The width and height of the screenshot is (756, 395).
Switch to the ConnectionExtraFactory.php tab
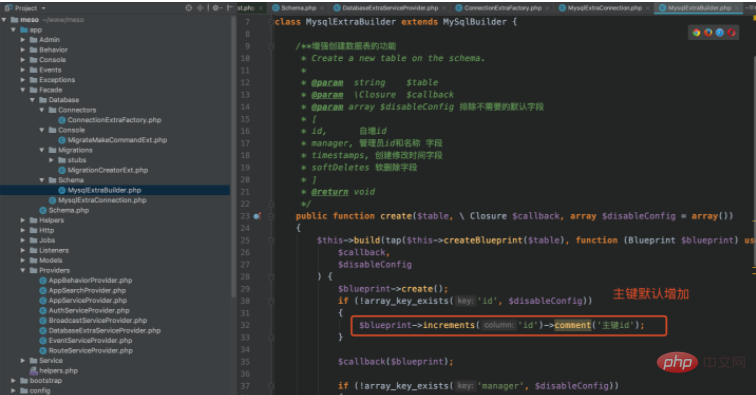tap(503, 8)
